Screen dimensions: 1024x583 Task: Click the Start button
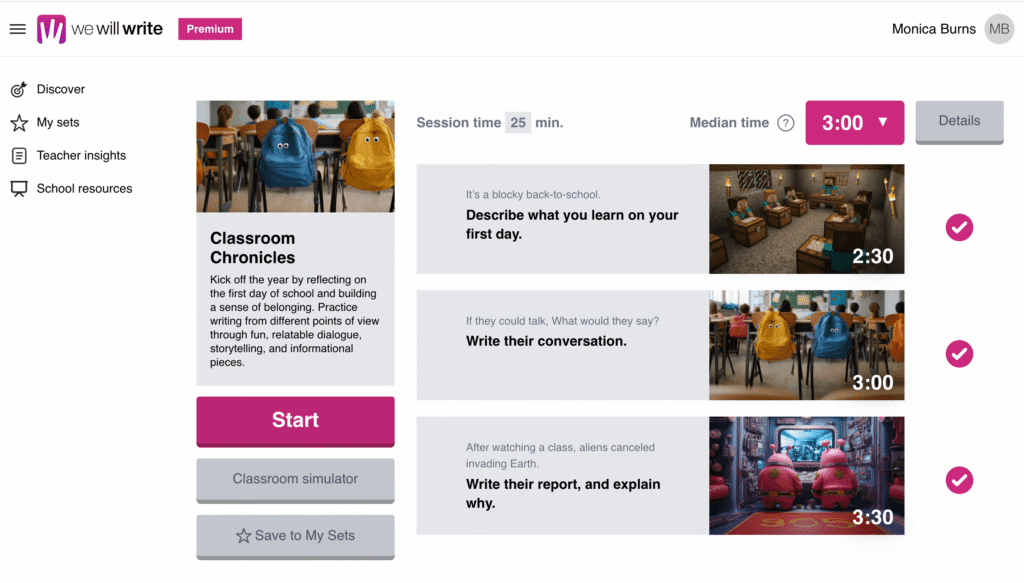click(x=295, y=421)
